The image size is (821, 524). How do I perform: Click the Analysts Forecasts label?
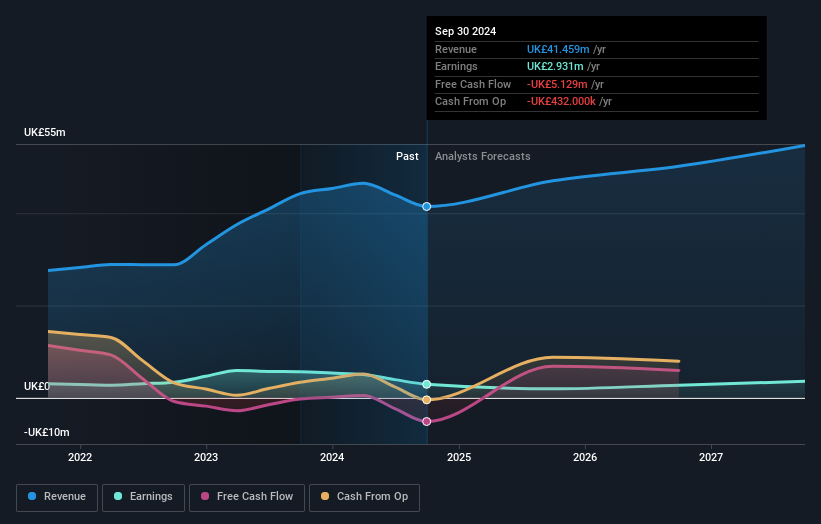[x=483, y=157]
